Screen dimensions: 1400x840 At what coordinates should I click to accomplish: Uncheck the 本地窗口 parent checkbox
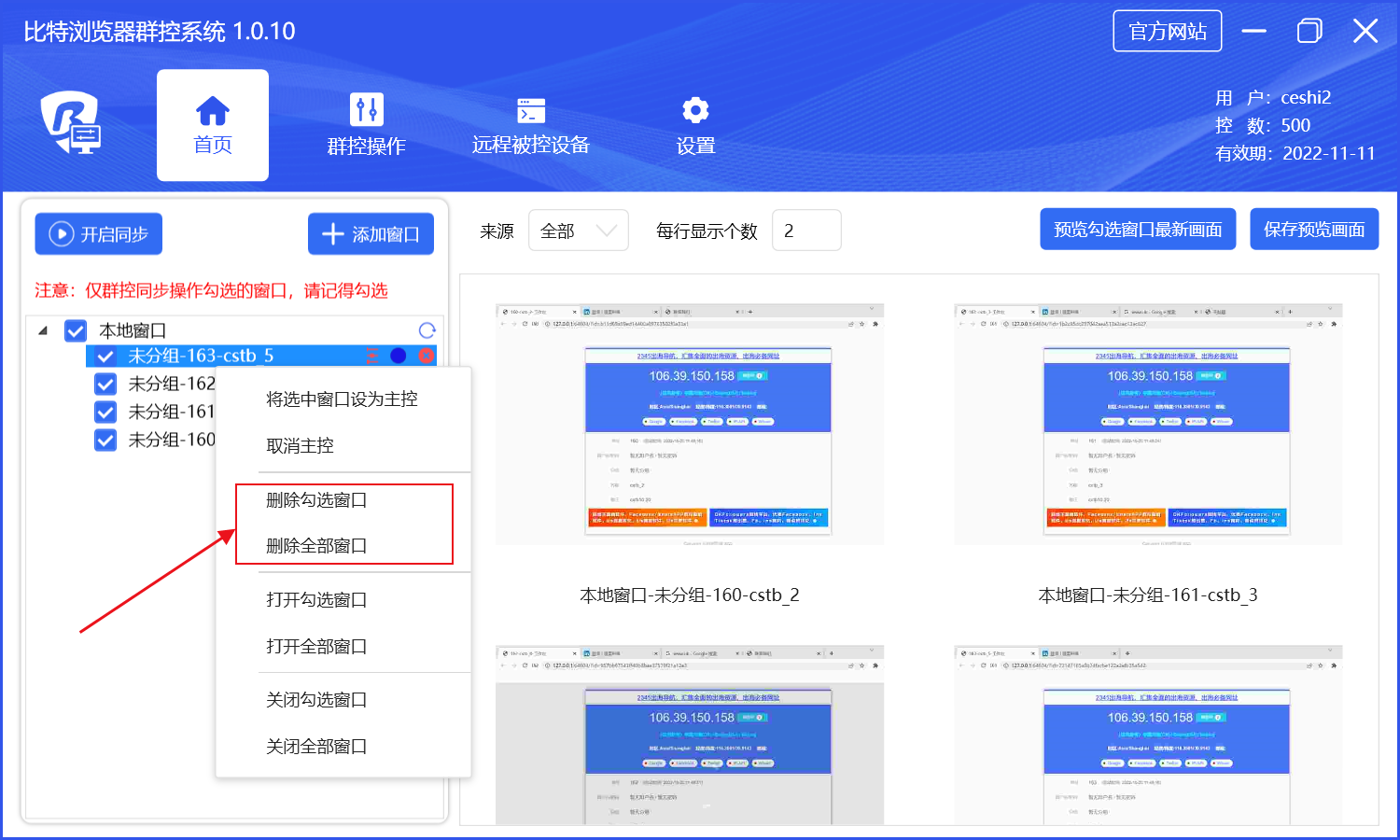(x=76, y=330)
